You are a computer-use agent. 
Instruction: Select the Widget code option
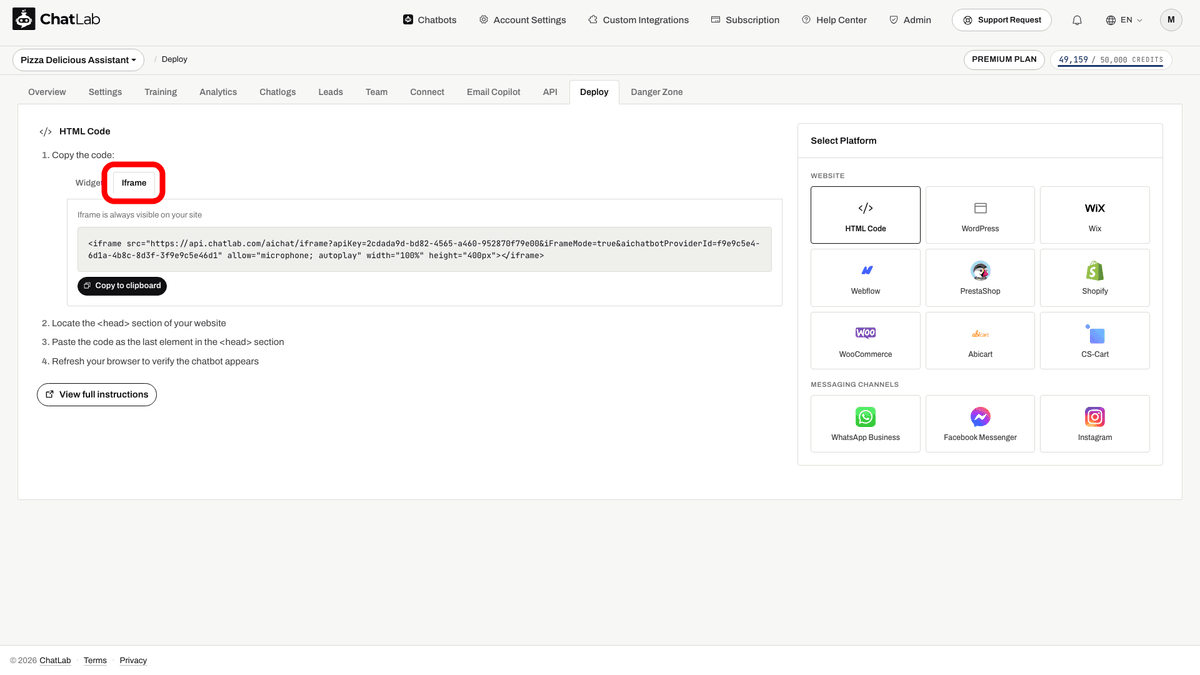tap(89, 183)
